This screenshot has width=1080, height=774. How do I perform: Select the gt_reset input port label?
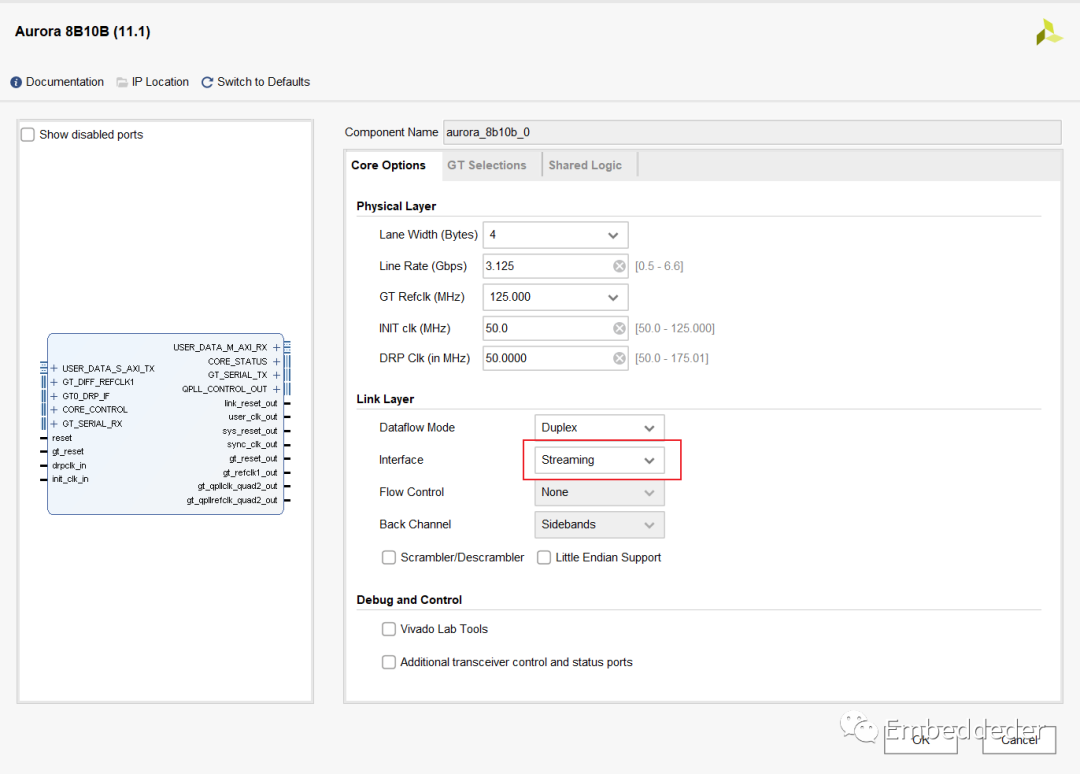pos(68,452)
